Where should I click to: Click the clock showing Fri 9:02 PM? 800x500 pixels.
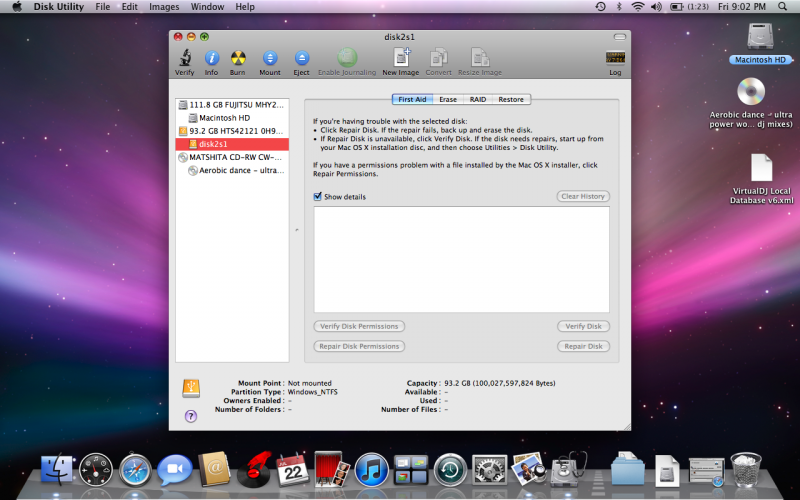tap(742, 7)
